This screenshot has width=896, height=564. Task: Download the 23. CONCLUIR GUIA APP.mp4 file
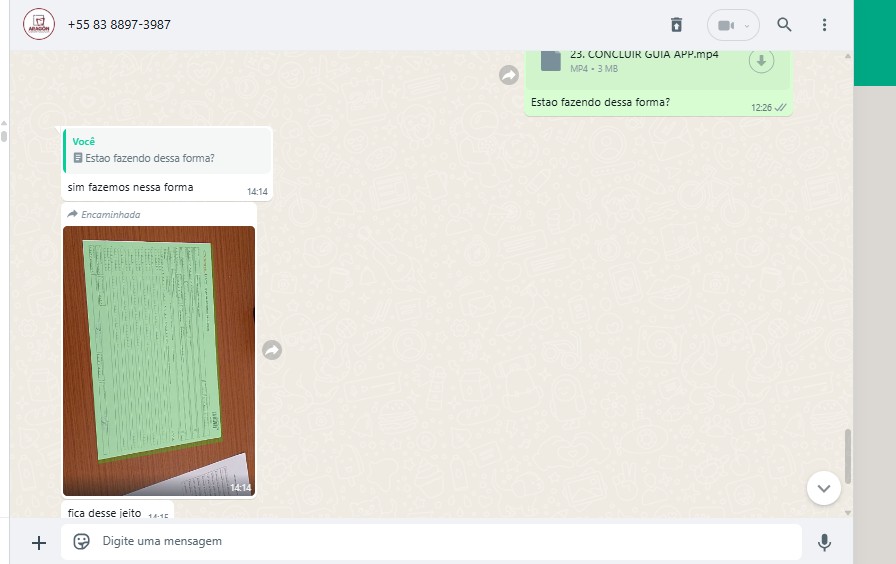click(x=761, y=61)
